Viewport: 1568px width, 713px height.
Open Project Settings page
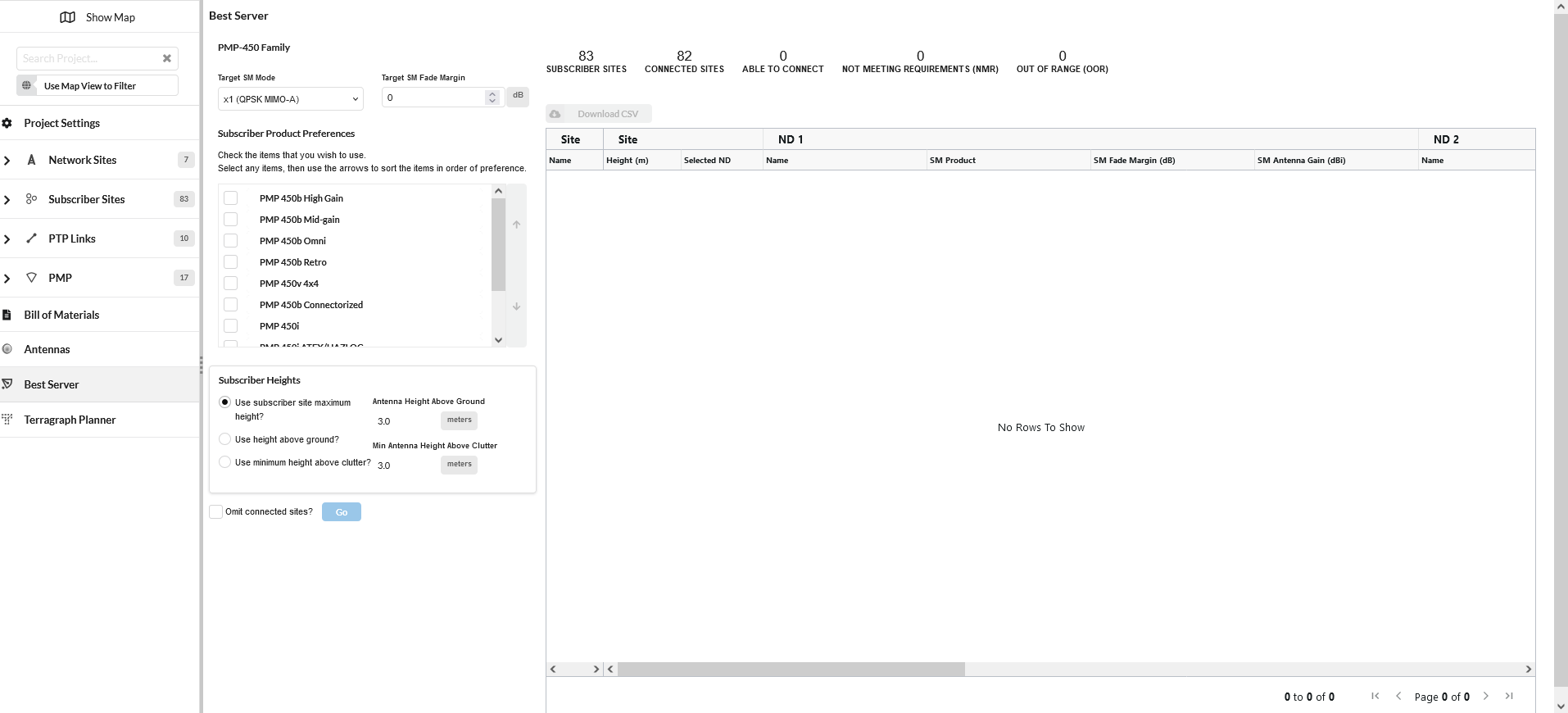click(62, 123)
